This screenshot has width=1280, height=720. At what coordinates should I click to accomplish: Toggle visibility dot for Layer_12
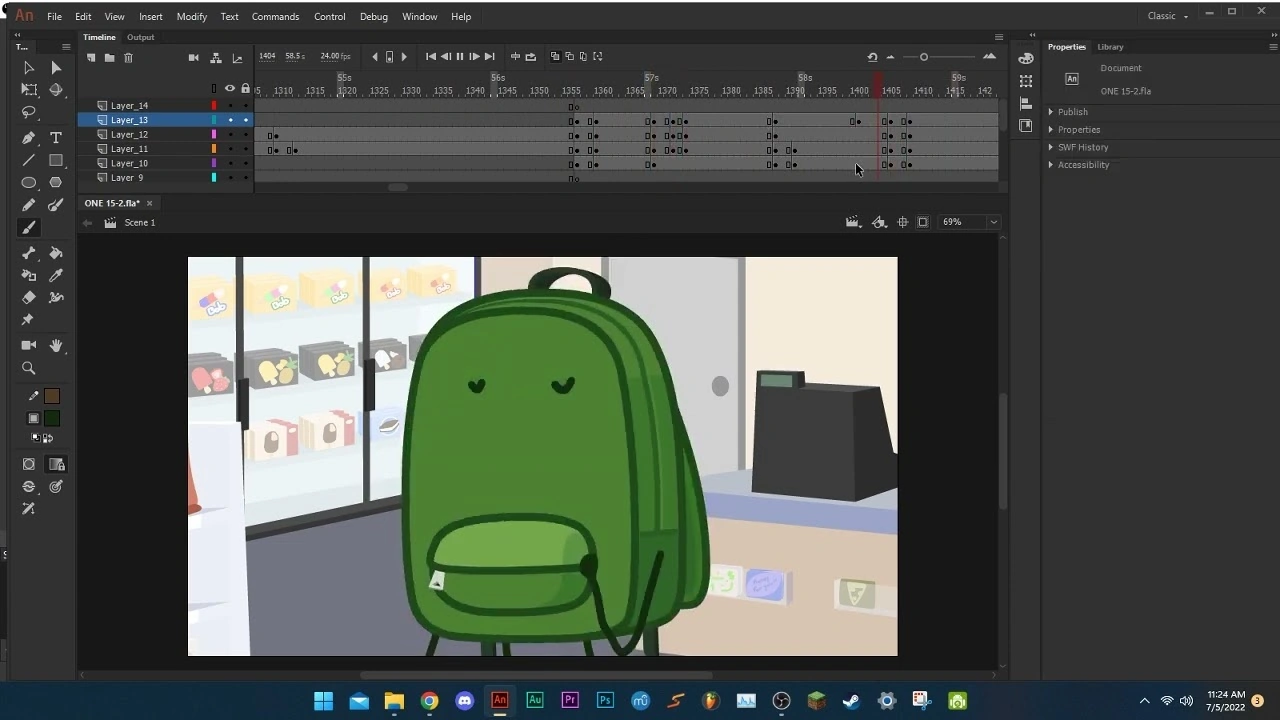coord(230,135)
